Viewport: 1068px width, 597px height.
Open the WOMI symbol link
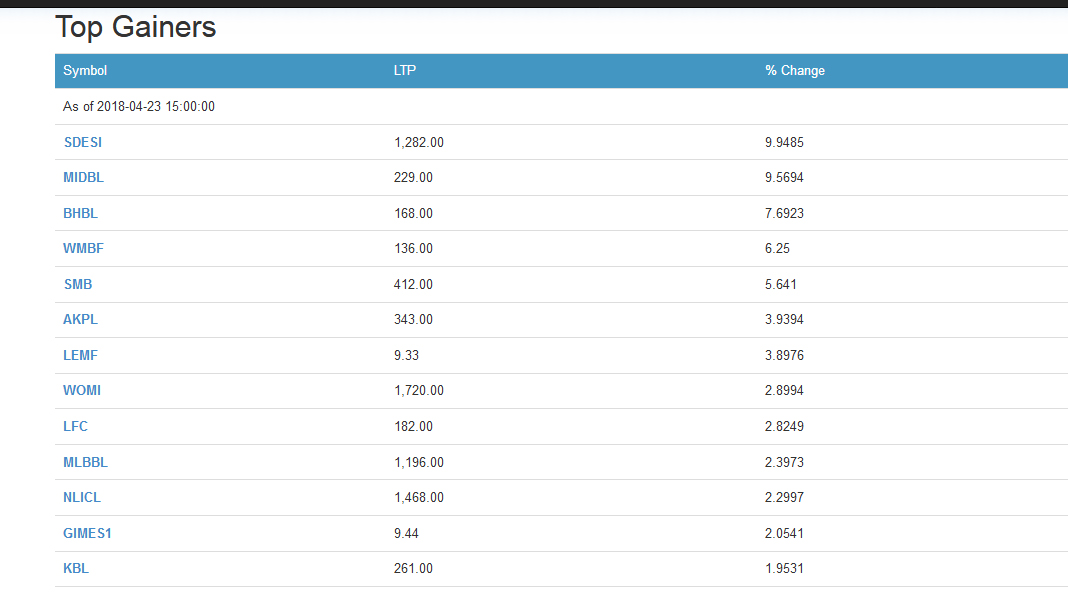coord(82,391)
